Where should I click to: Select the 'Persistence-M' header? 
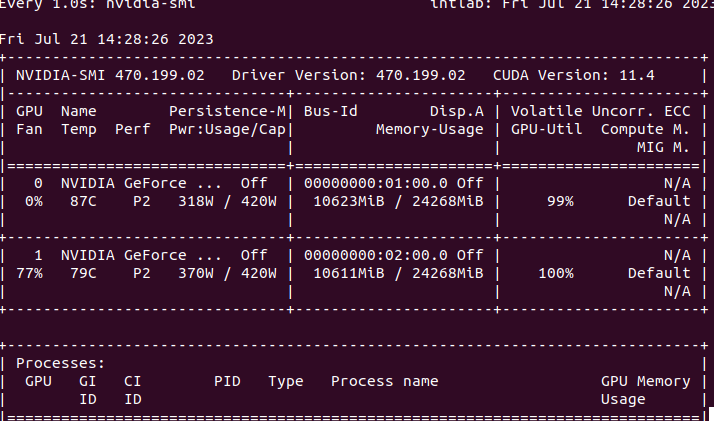click(227, 111)
